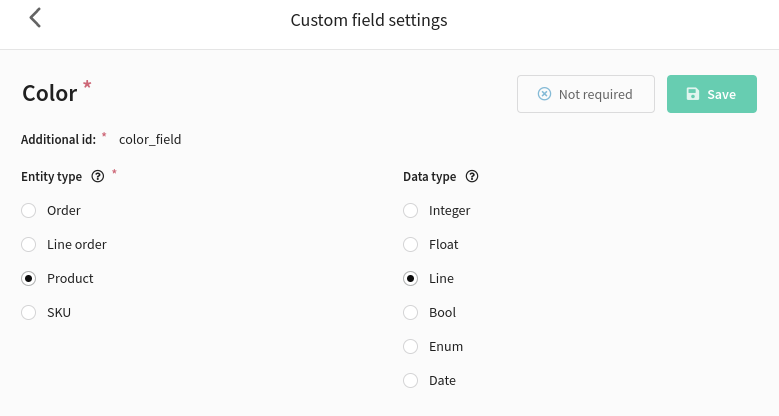This screenshot has height=416, width=779.
Task: Choose Line order entity type
Action: [x=28, y=245]
